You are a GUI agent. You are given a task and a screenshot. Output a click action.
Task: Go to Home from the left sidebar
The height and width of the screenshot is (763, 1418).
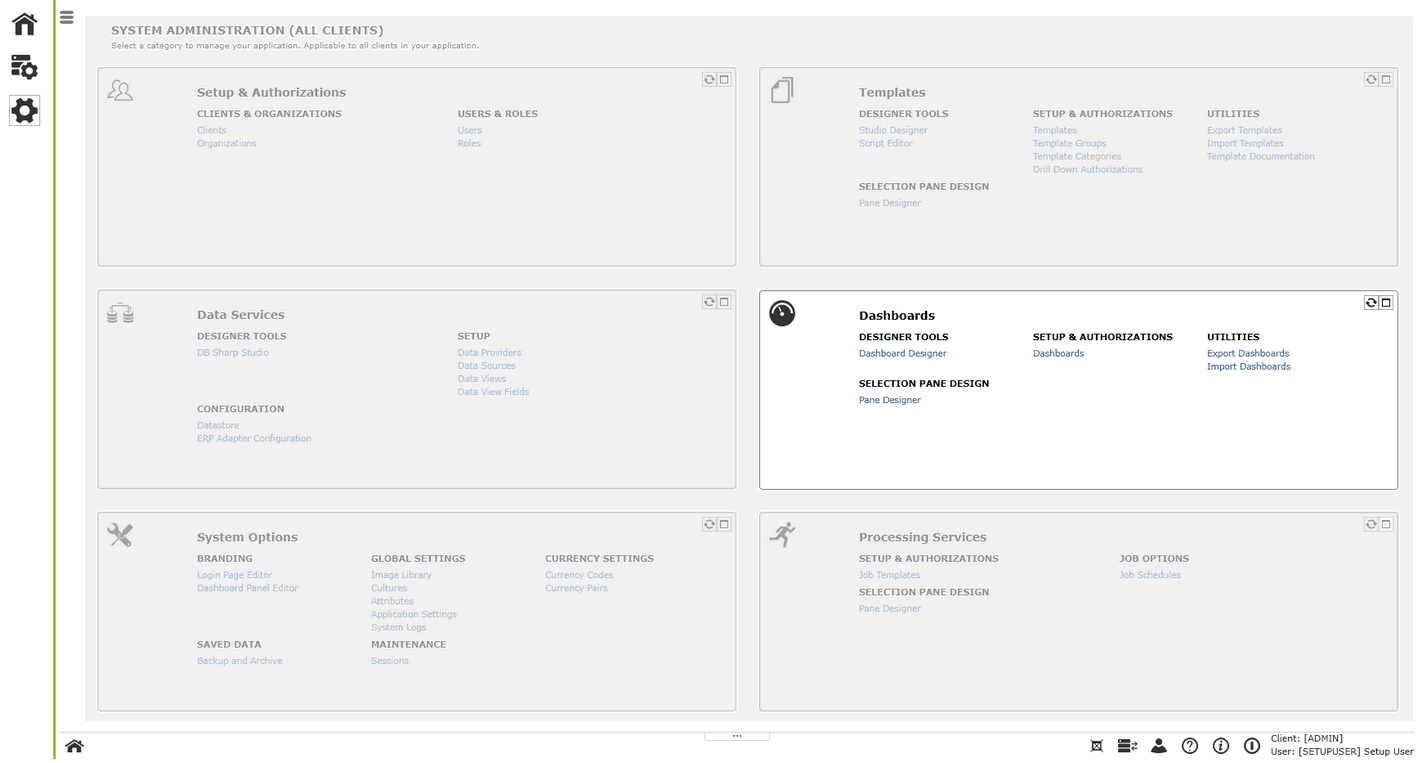(24, 24)
